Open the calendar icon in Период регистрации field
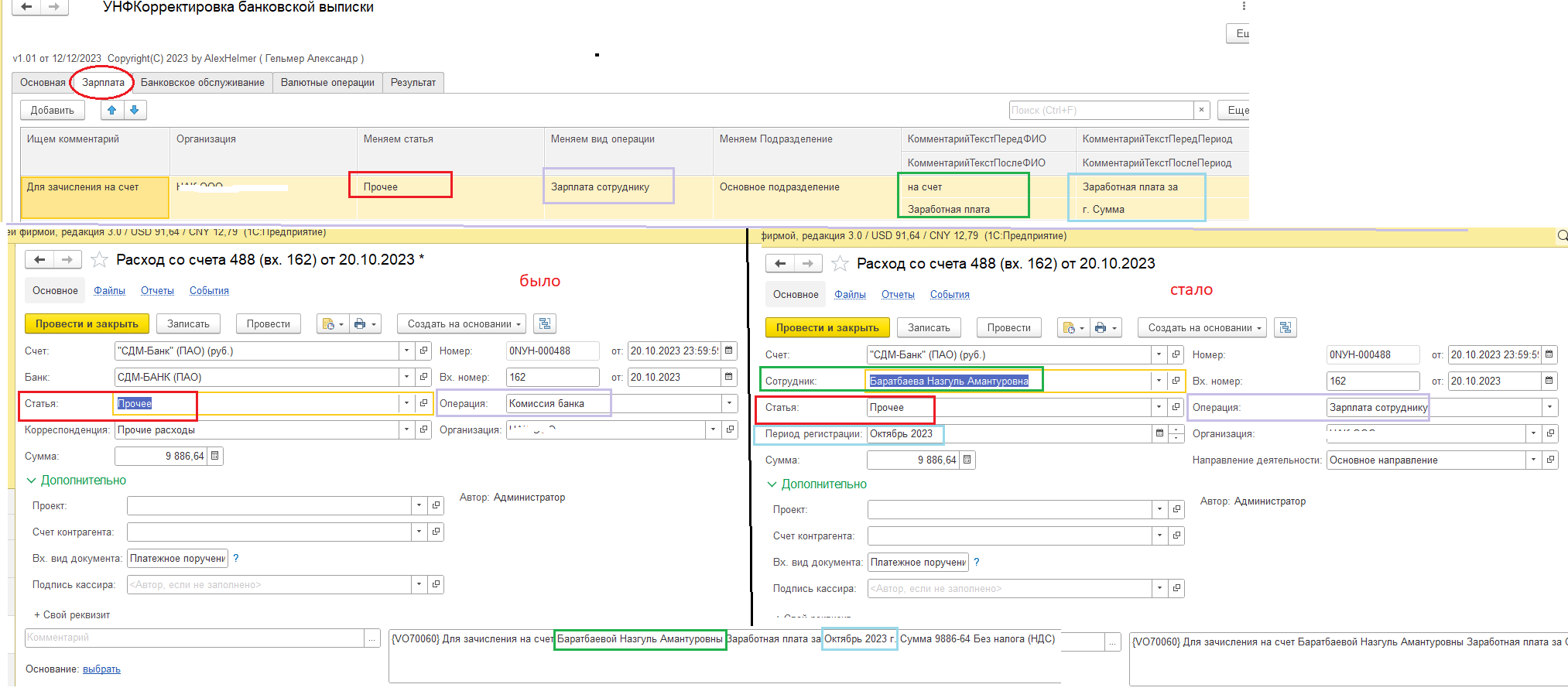 [x=1159, y=433]
